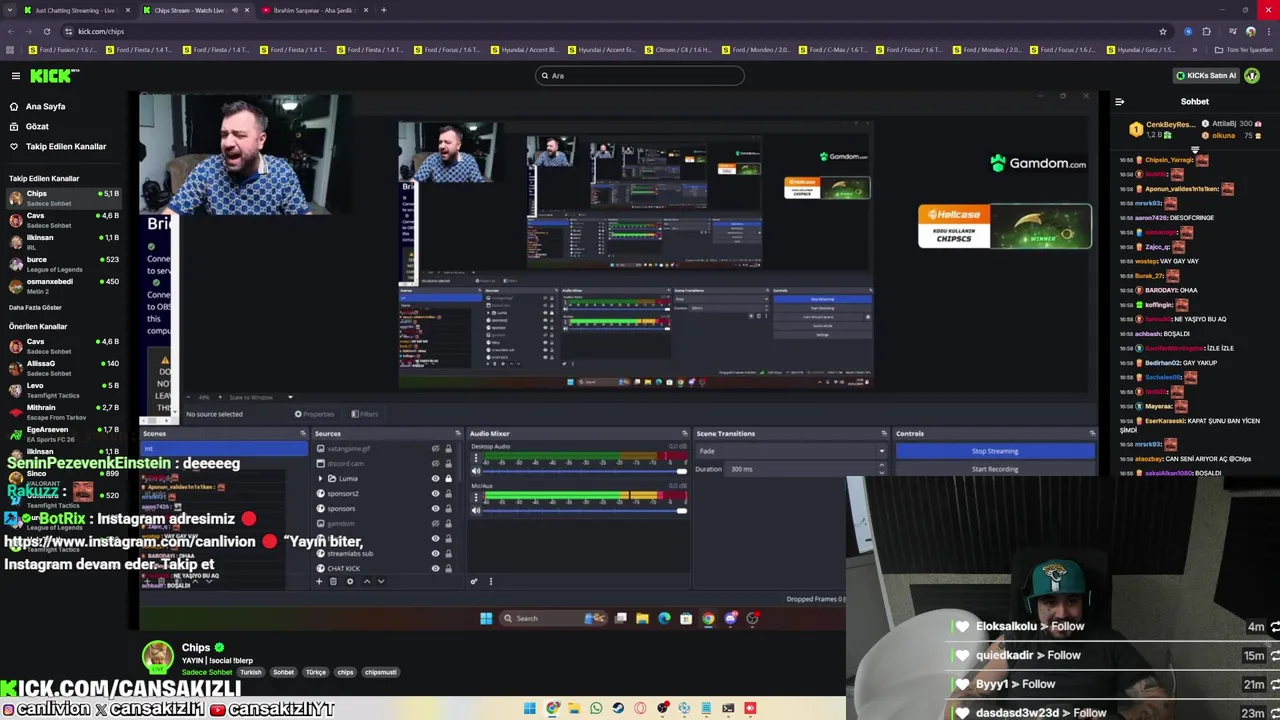Expand Daha Fazla Göster list

pos(36,307)
